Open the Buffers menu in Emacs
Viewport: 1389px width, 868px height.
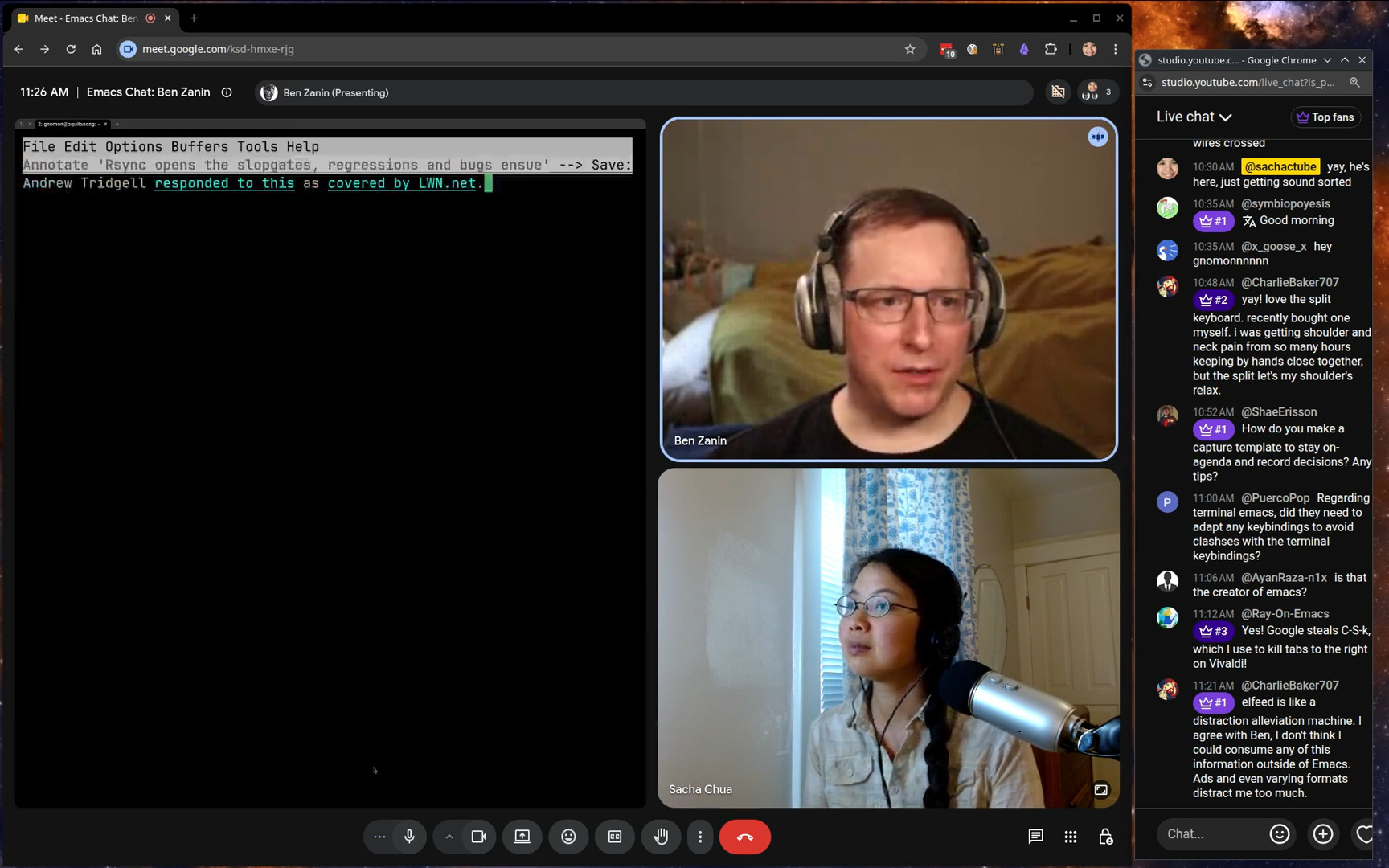coord(199,146)
